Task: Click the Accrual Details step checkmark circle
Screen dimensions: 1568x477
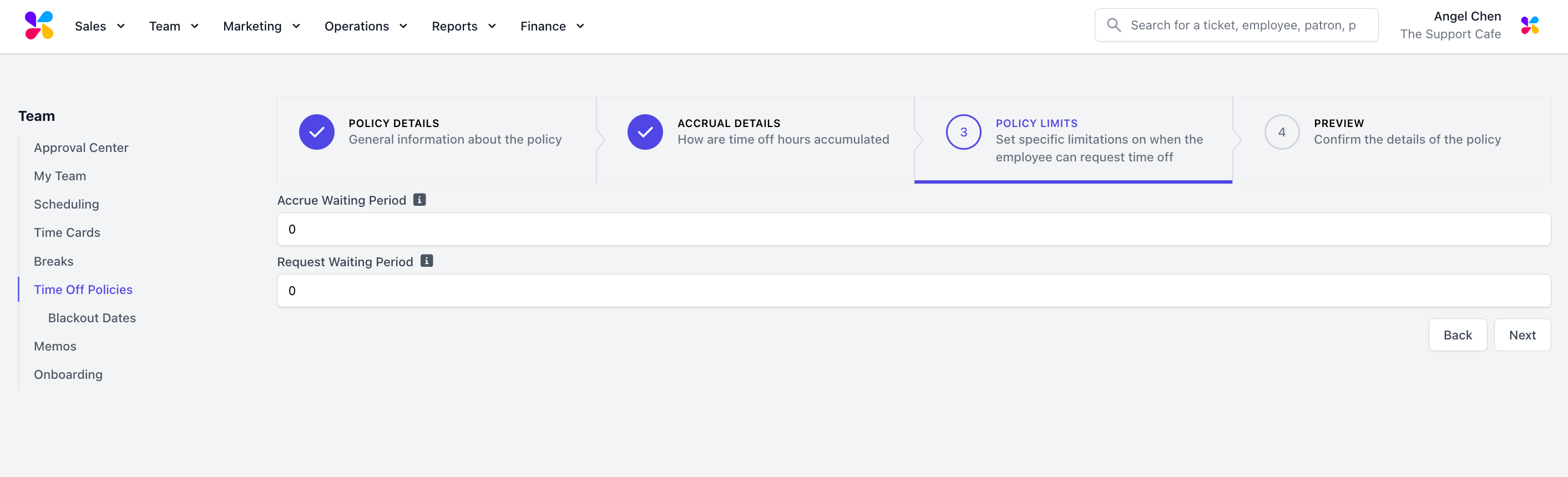Action: click(x=645, y=132)
